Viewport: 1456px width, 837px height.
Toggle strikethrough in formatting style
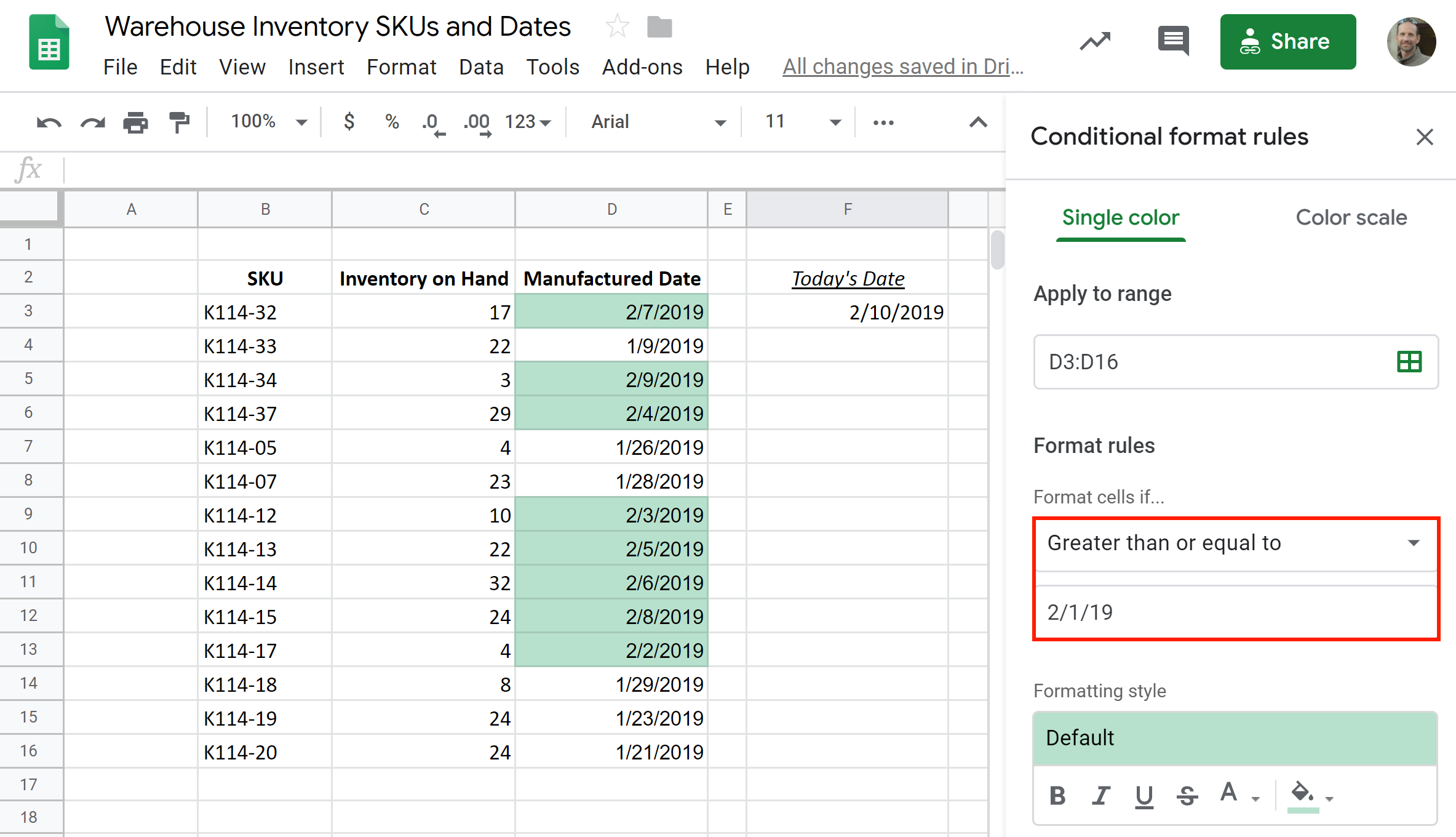[1187, 796]
